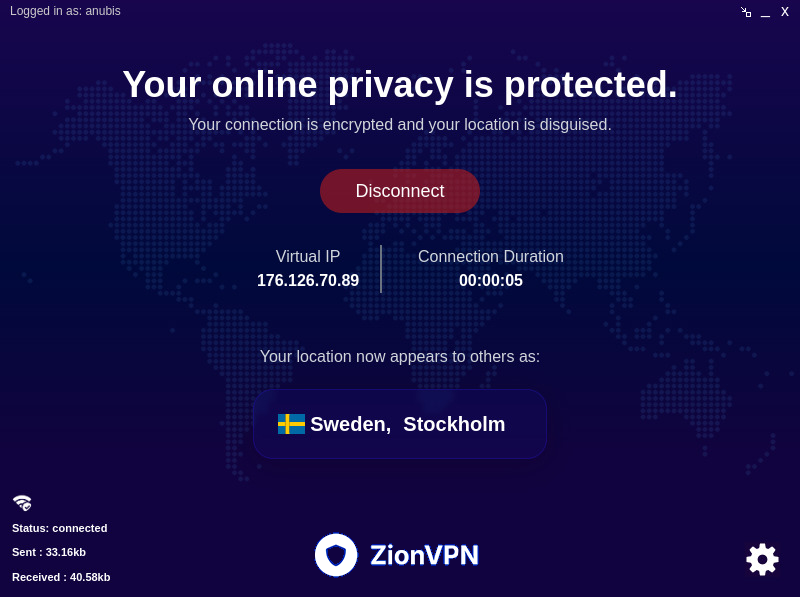This screenshot has width=800, height=597.
Task: Click the privacy protected headline
Action: [400, 84]
